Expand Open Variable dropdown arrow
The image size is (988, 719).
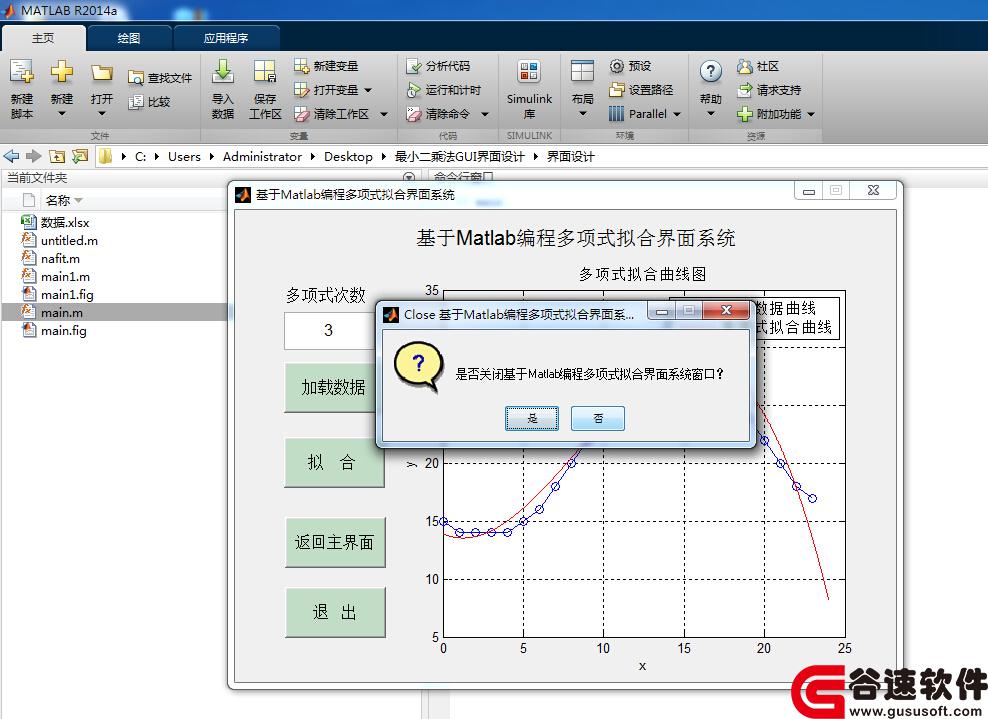(368, 90)
